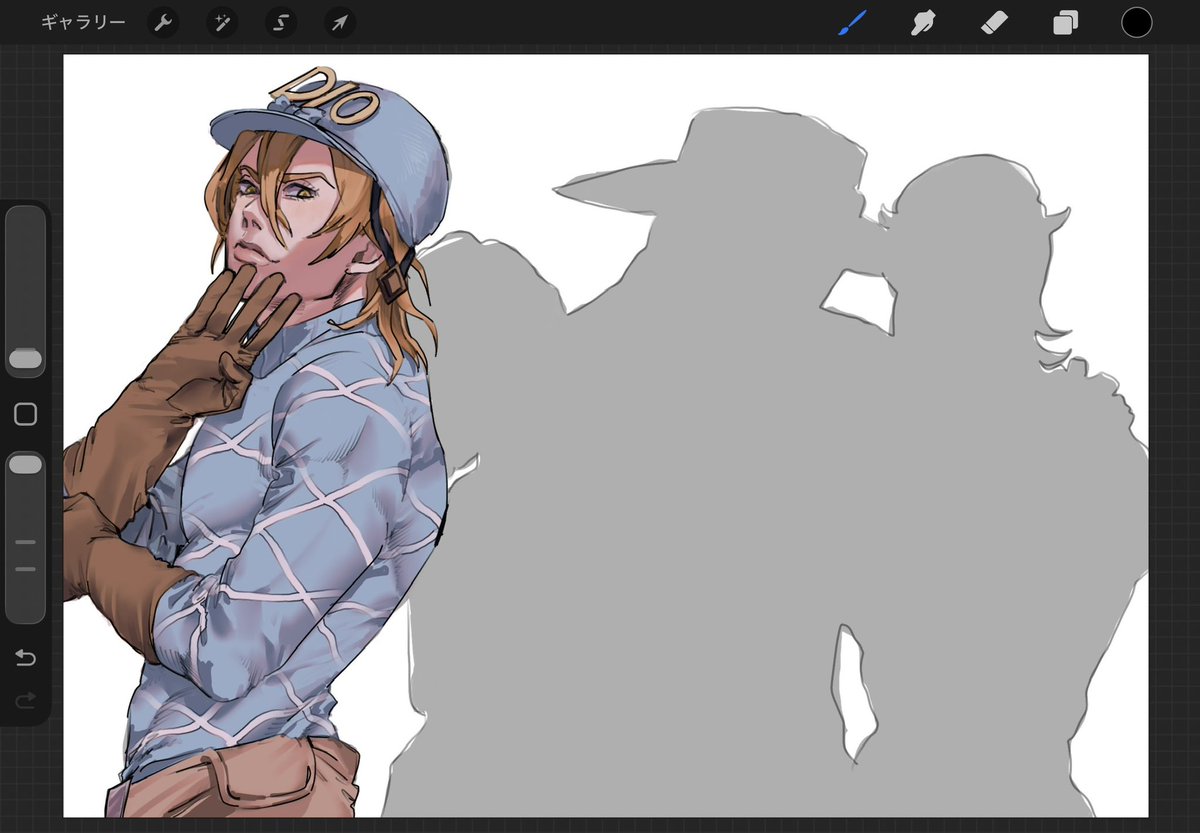Open the black color picker circle
This screenshot has height=833, width=1200.
point(1136,22)
